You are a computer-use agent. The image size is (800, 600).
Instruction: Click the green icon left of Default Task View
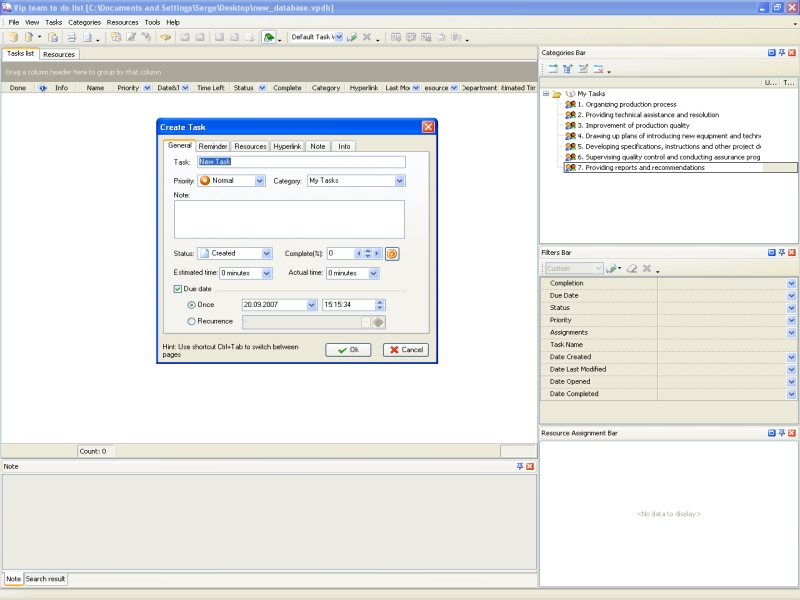pos(268,37)
